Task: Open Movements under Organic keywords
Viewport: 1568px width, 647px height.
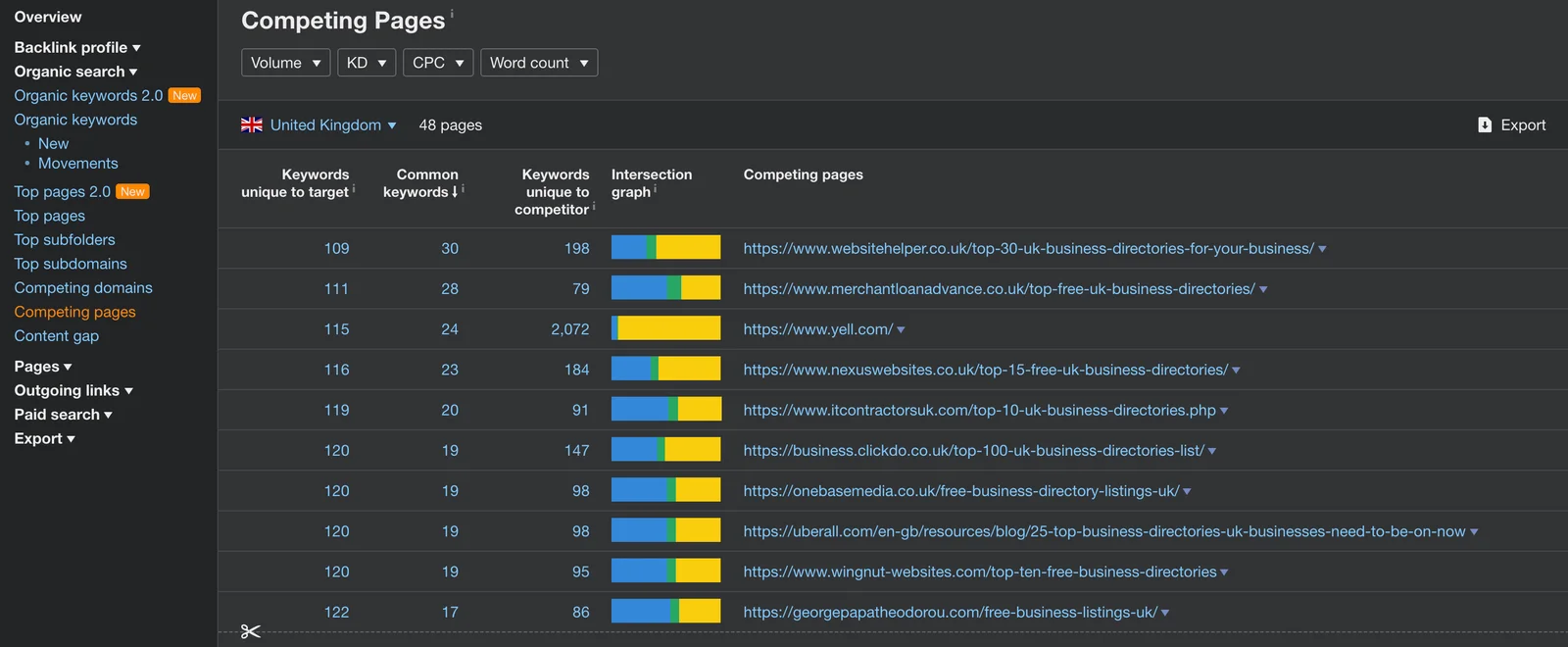Action: click(x=78, y=164)
